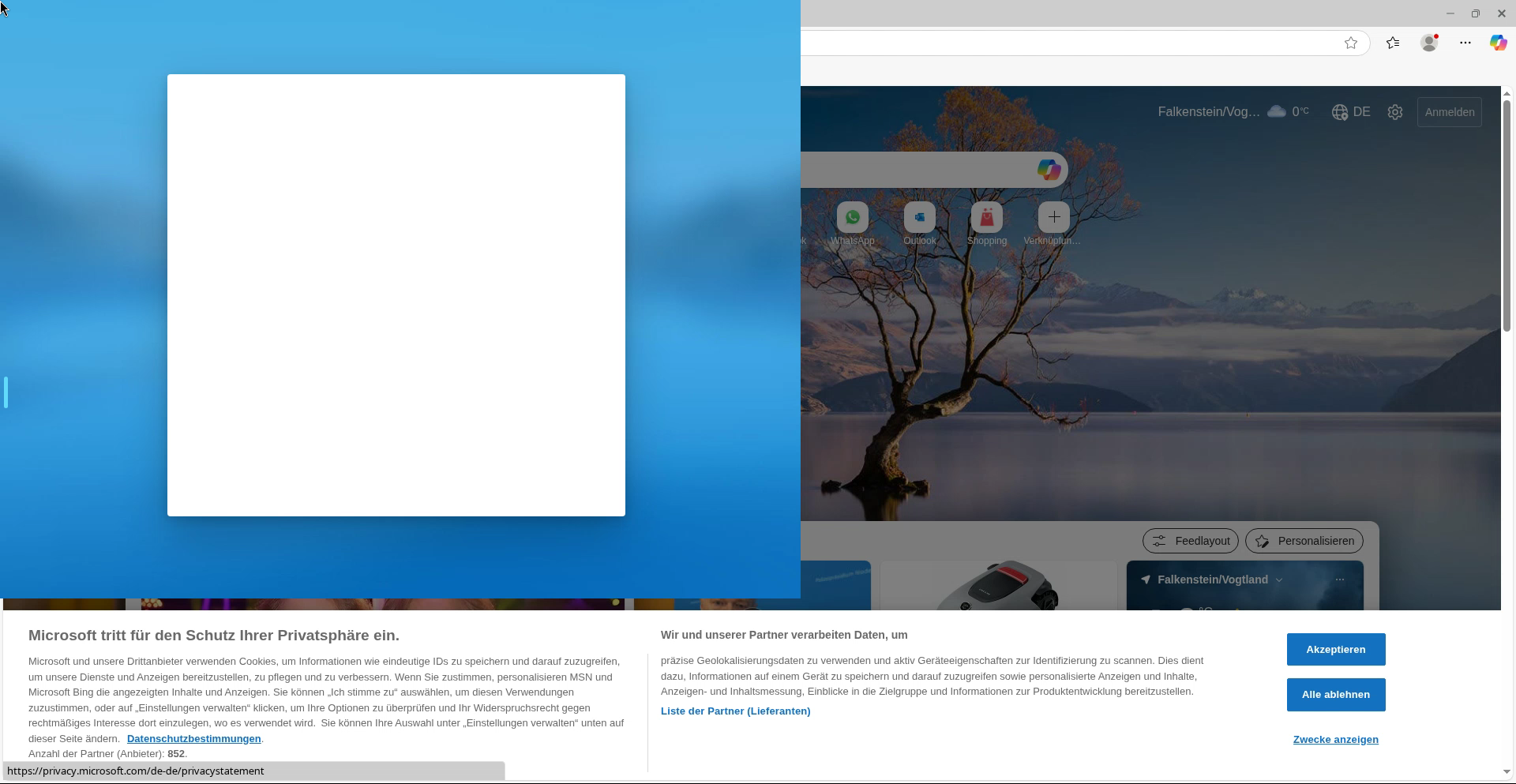Screen dimensions: 1516x784
Task: Add this page to favorites star
Action: click(x=1351, y=43)
